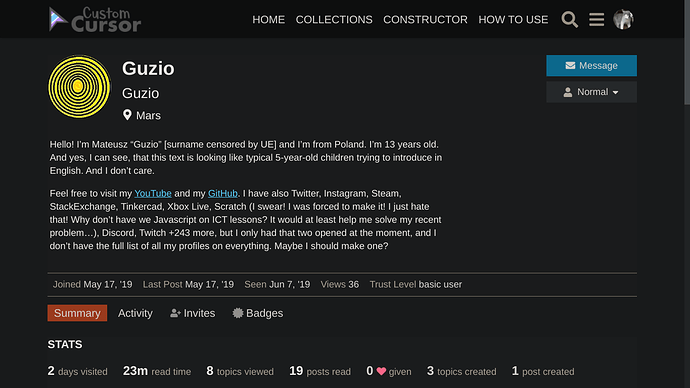
Task: Open the user avatar in header
Action: (x=623, y=19)
